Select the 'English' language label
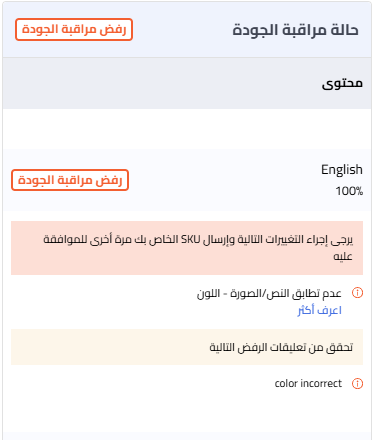Screen dimensions: 377x440 [x=342, y=170]
